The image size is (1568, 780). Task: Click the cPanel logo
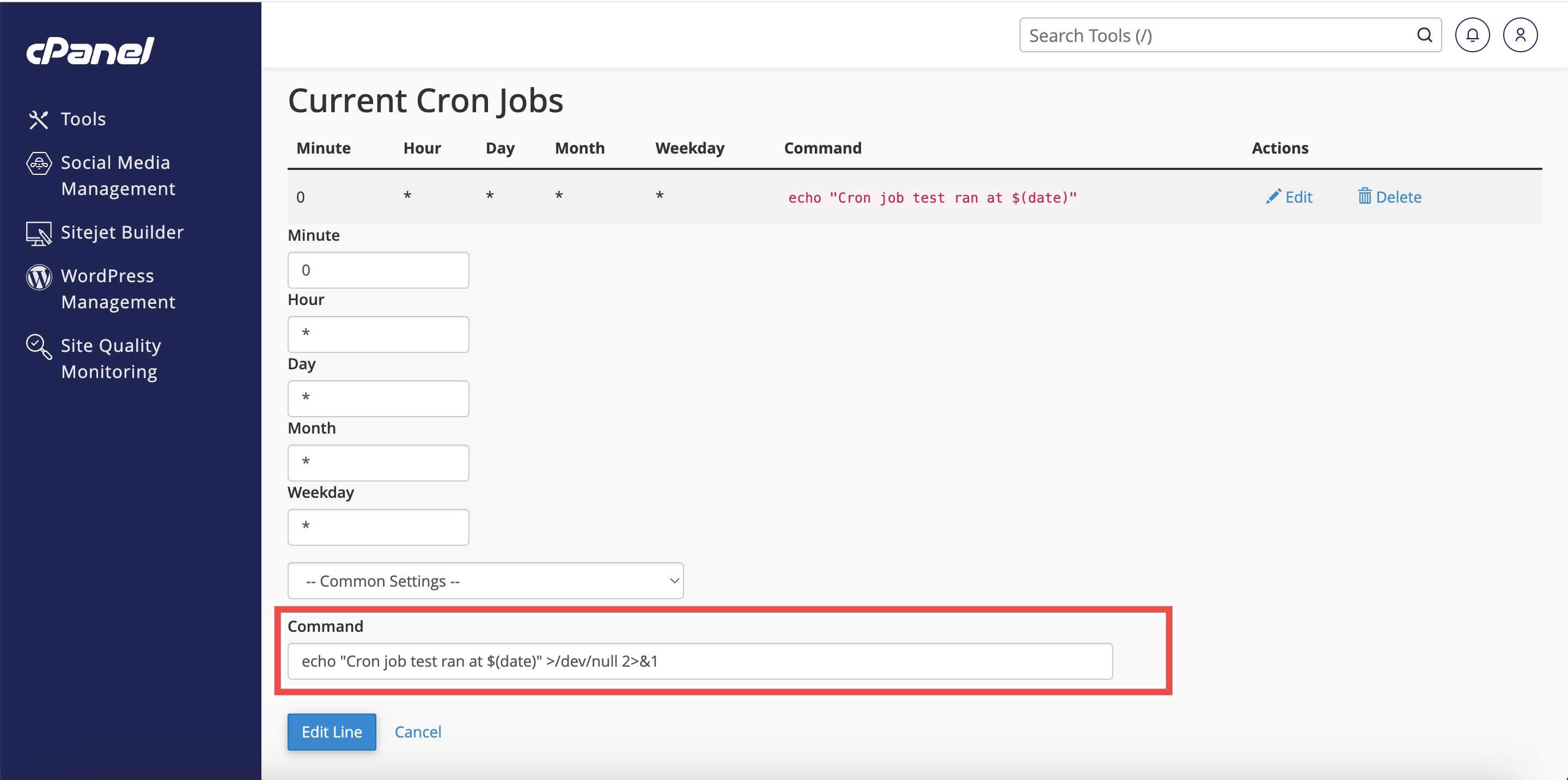pos(90,51)
